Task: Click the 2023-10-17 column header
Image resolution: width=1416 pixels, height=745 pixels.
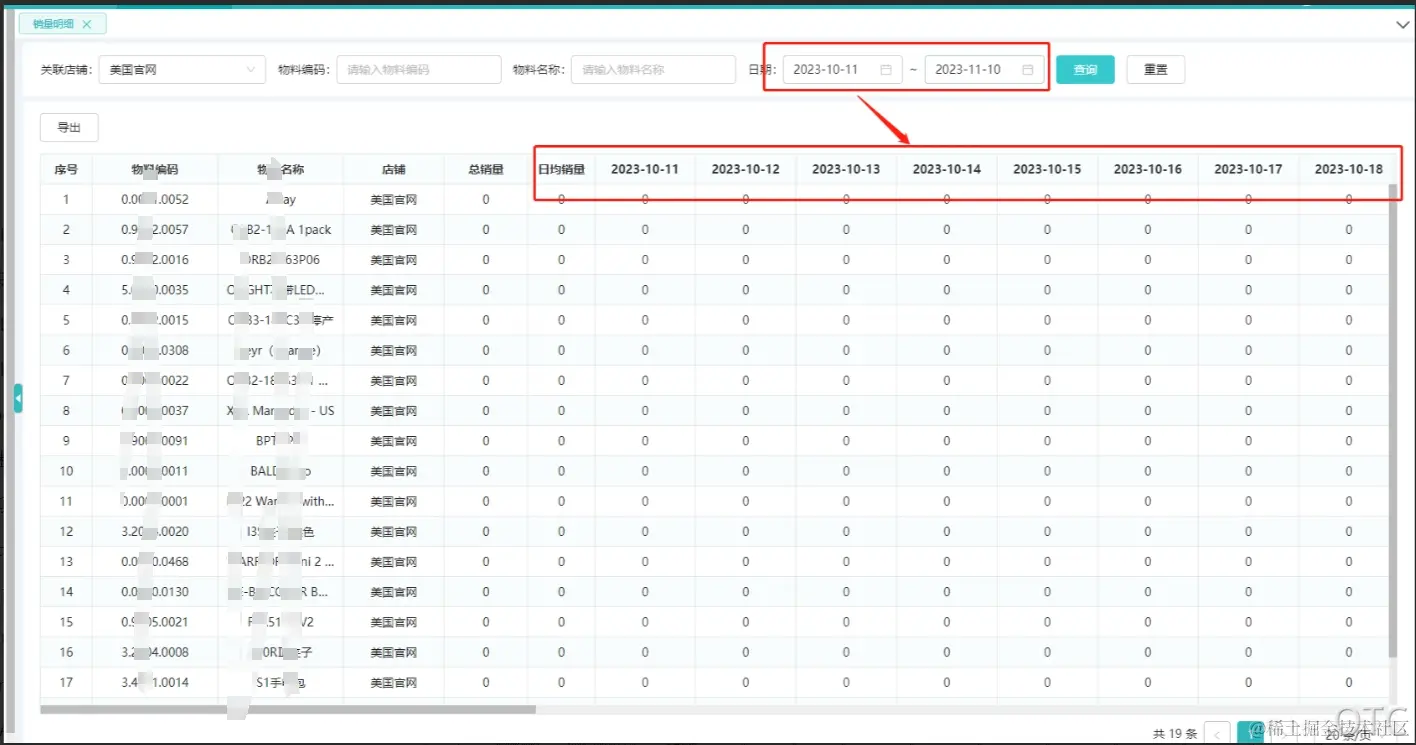Action: coord(1248,170)
